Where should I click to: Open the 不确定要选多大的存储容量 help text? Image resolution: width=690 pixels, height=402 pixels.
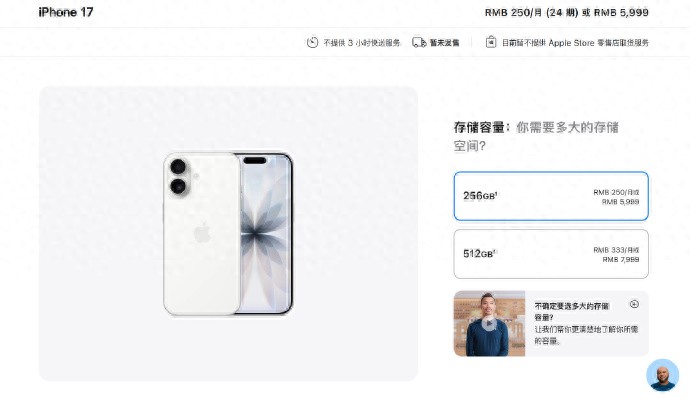pos(572,311)
